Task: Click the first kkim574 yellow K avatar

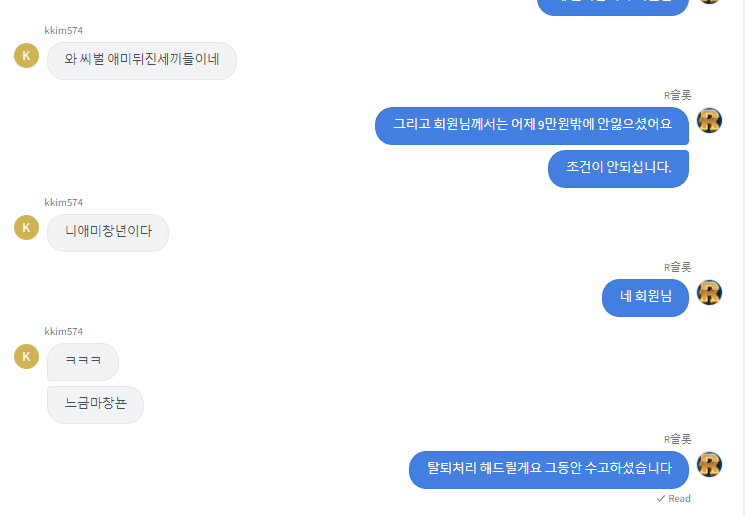Action: (26, 56)
